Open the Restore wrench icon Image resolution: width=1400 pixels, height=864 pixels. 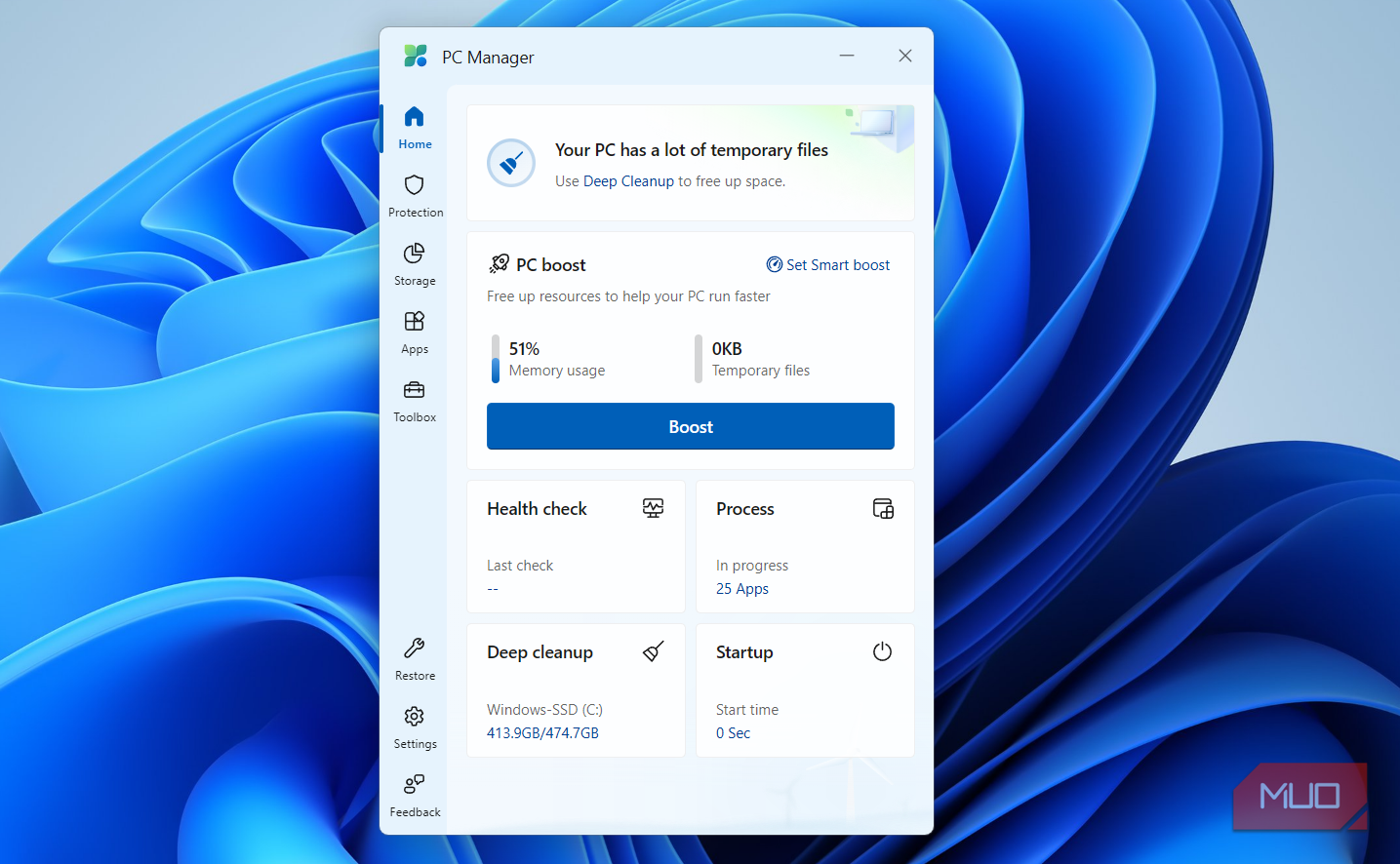point(414,648)
